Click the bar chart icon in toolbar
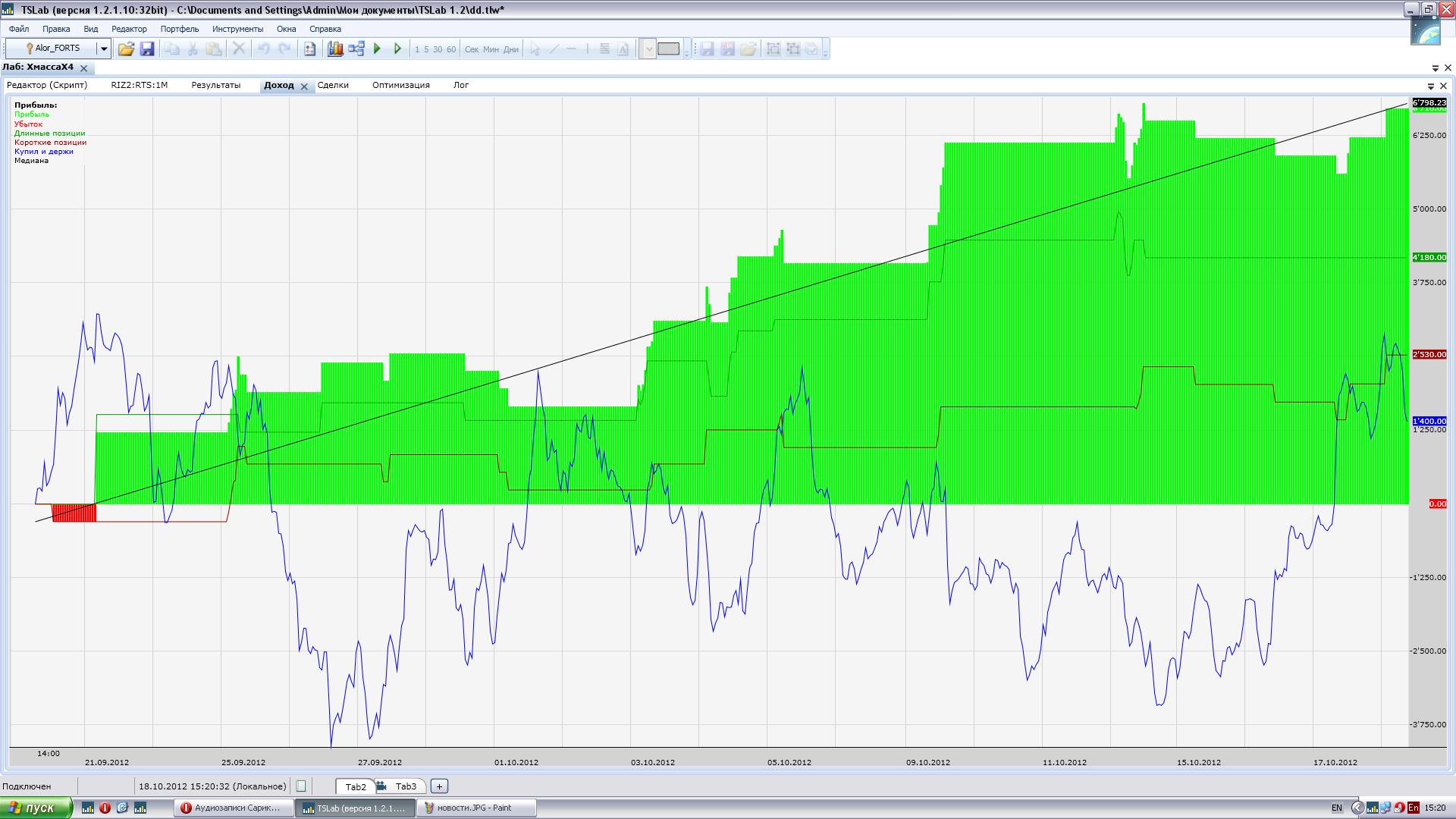1456x819 pixels. [x=335, y=49]
